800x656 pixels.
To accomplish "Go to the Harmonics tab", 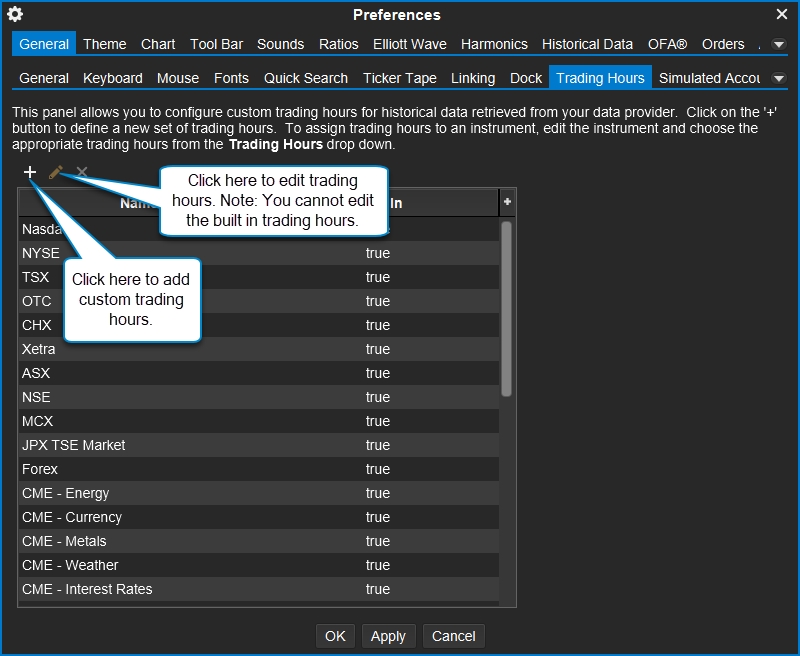I will (x=494, y=44).
